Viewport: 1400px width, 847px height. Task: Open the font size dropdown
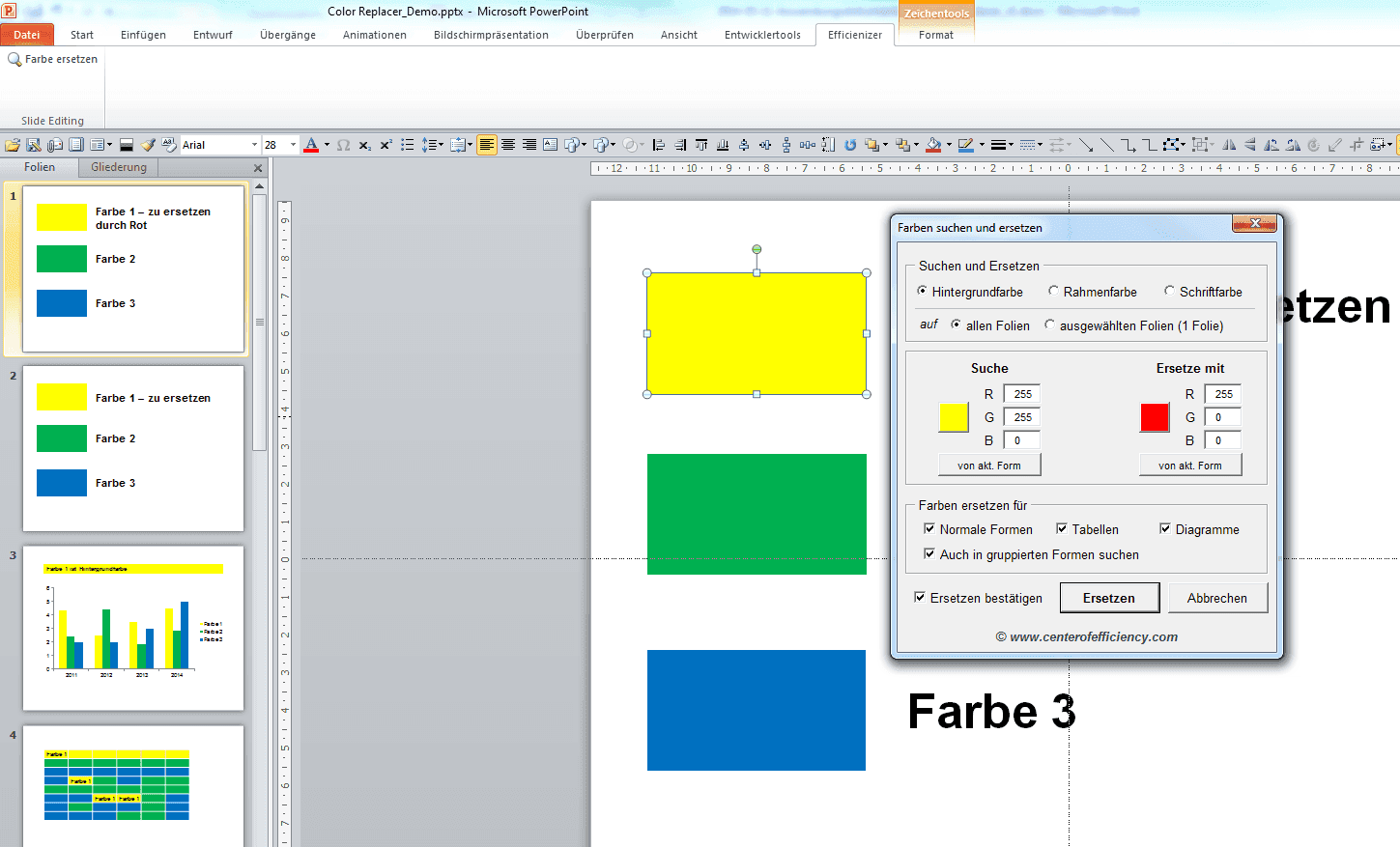tap(294, 145)
